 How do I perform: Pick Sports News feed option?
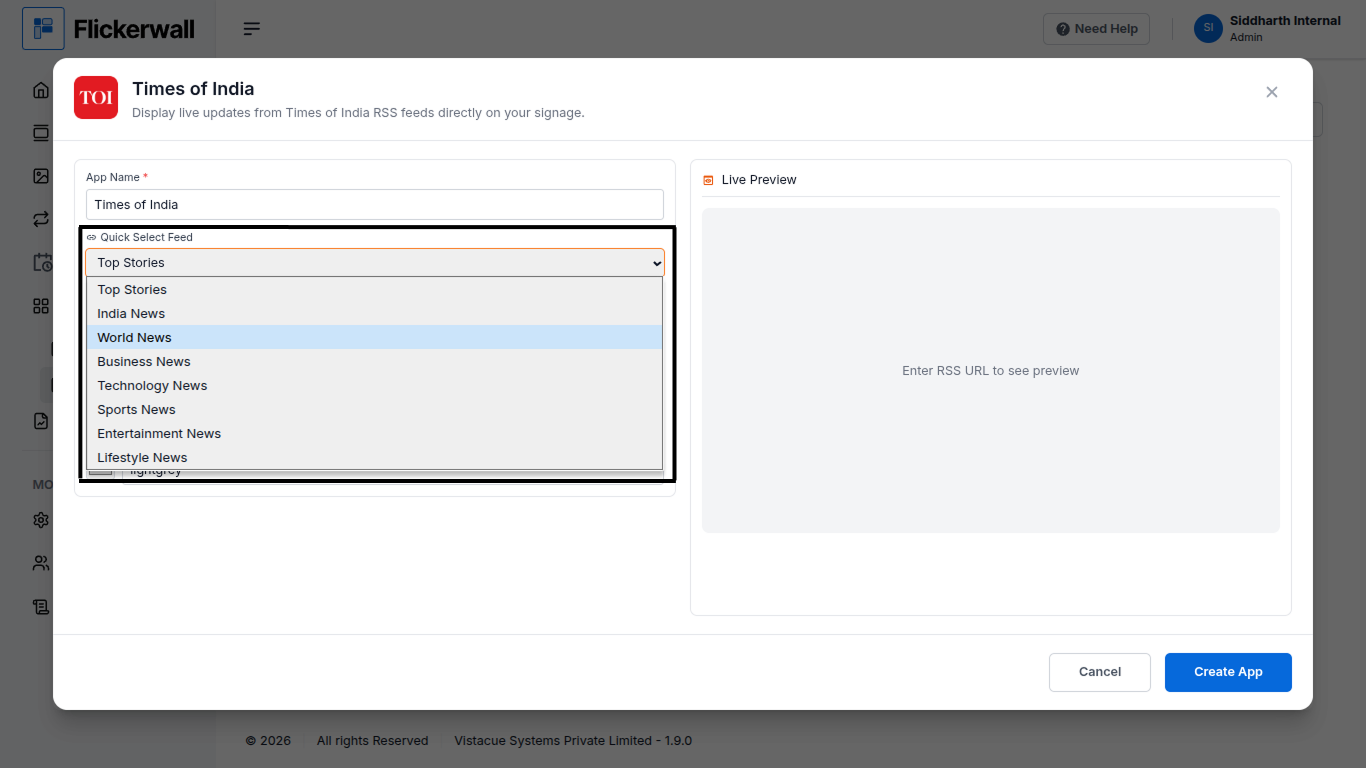point(374,410)
